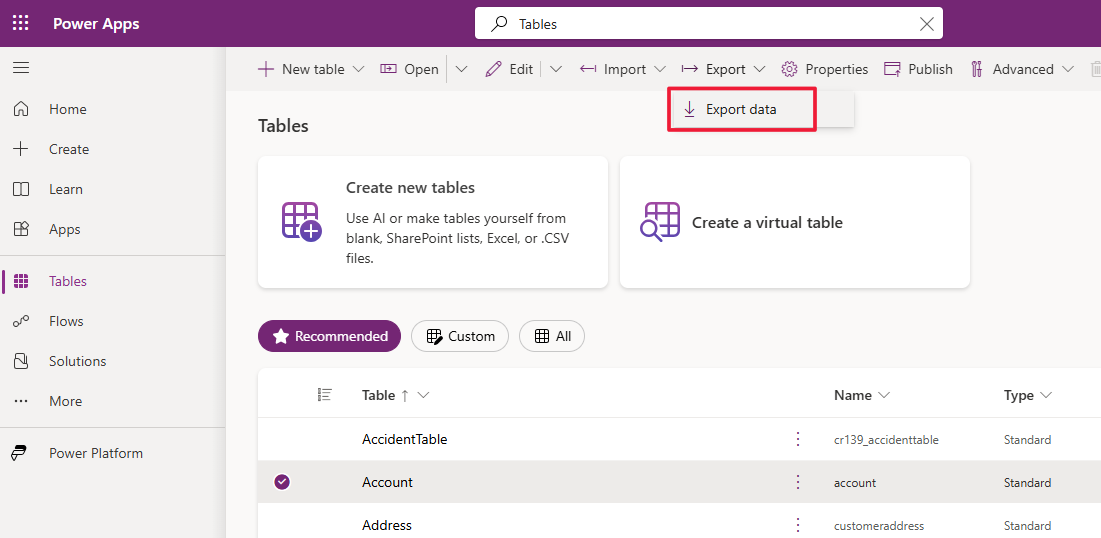Open the AccidentTable table link
This screenshot has height=538, width=1101.
coord(404,439)
